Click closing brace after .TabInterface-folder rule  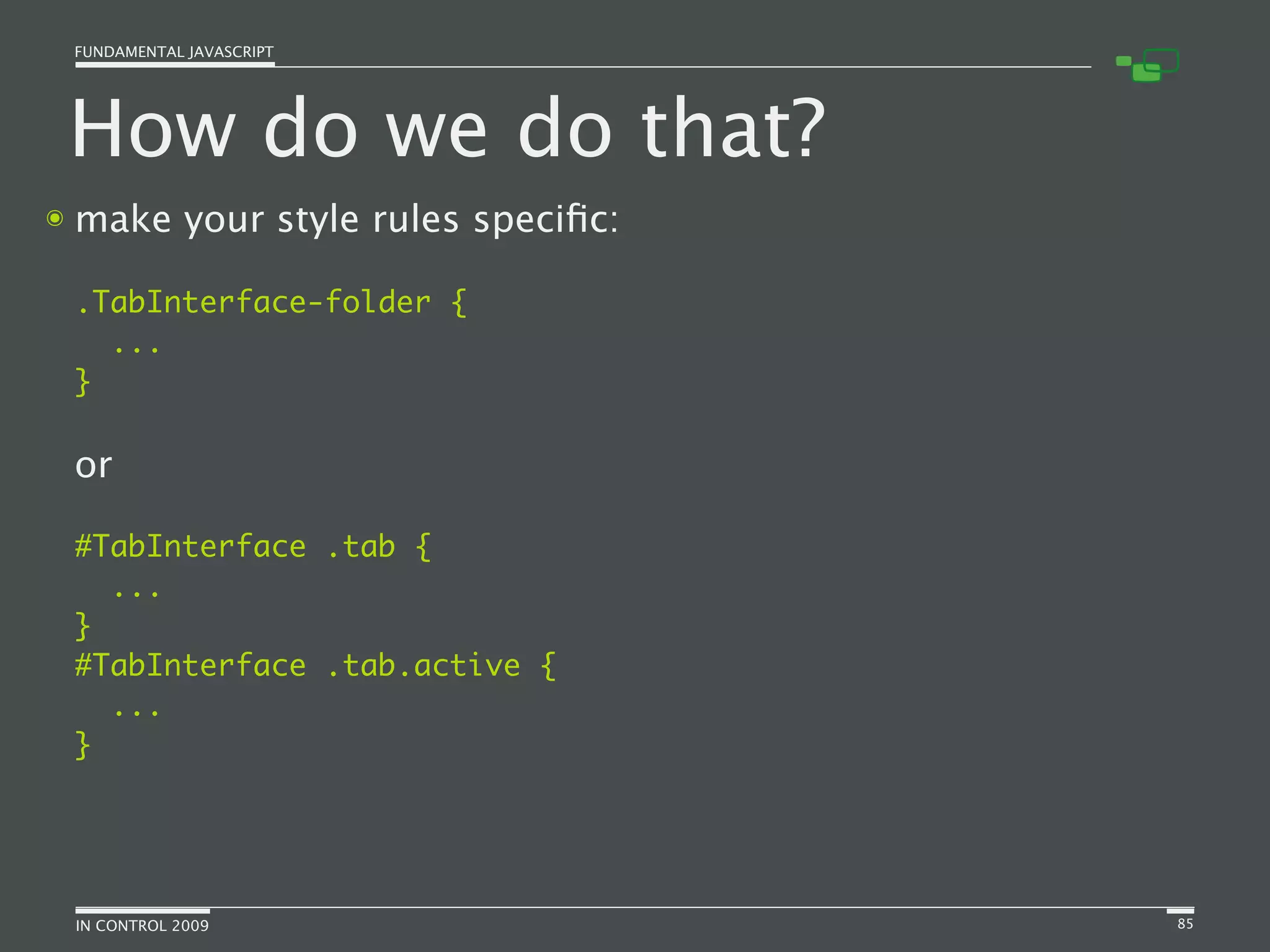[x=82, y=382]
